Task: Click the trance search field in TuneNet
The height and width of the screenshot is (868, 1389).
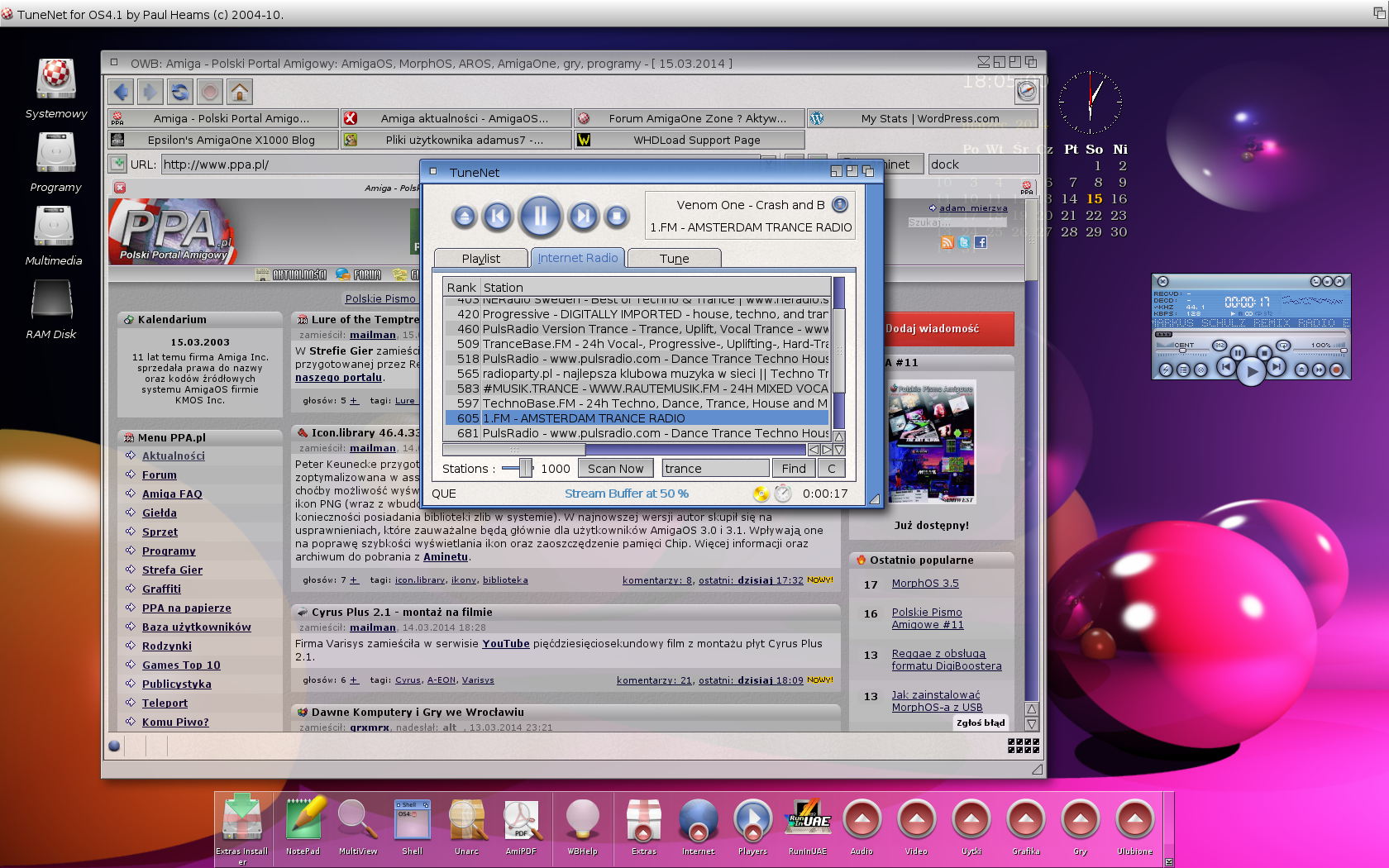Action: (715, 469)
